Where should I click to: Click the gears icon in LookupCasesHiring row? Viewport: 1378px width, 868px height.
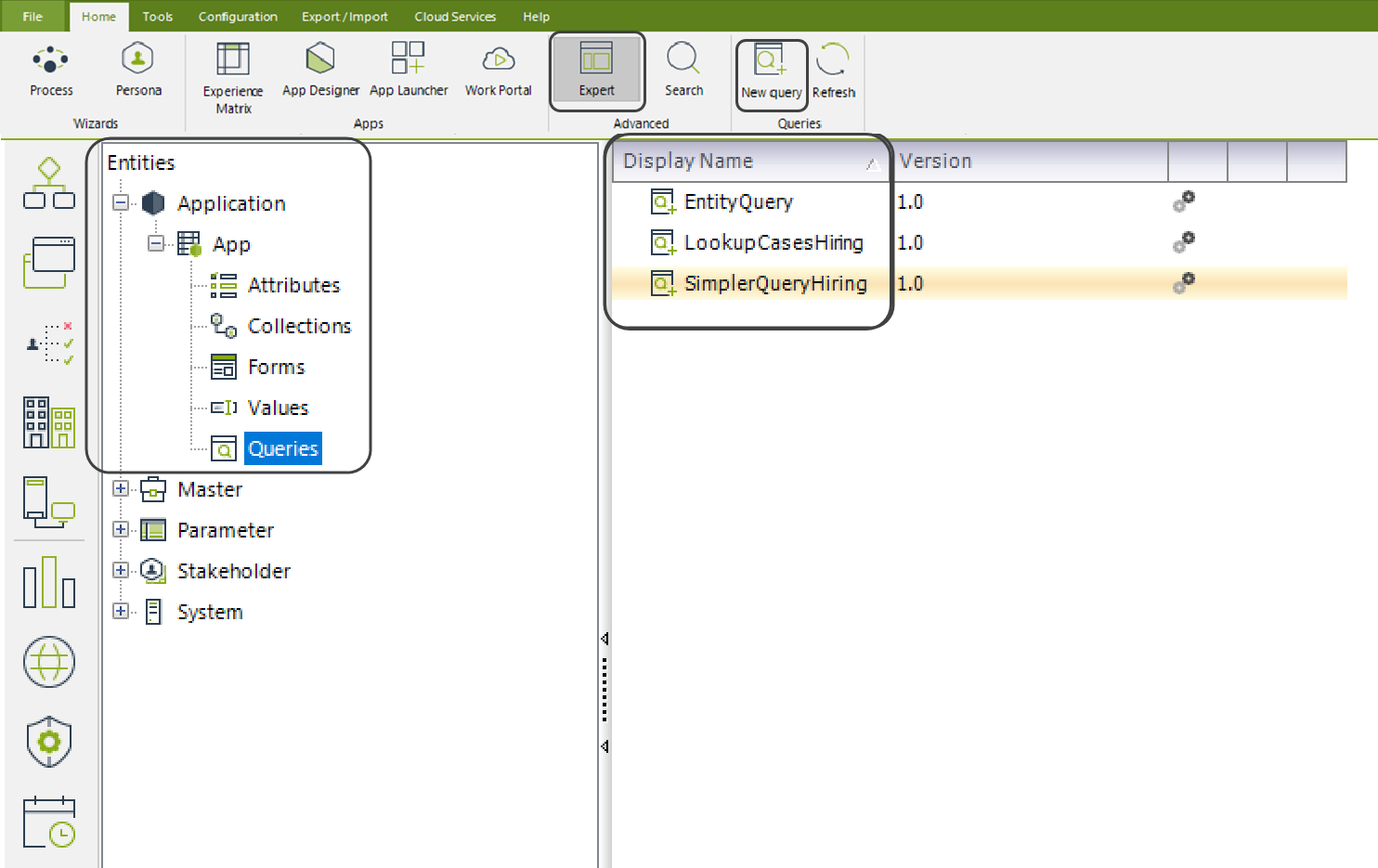click(x=1184, y=242)
